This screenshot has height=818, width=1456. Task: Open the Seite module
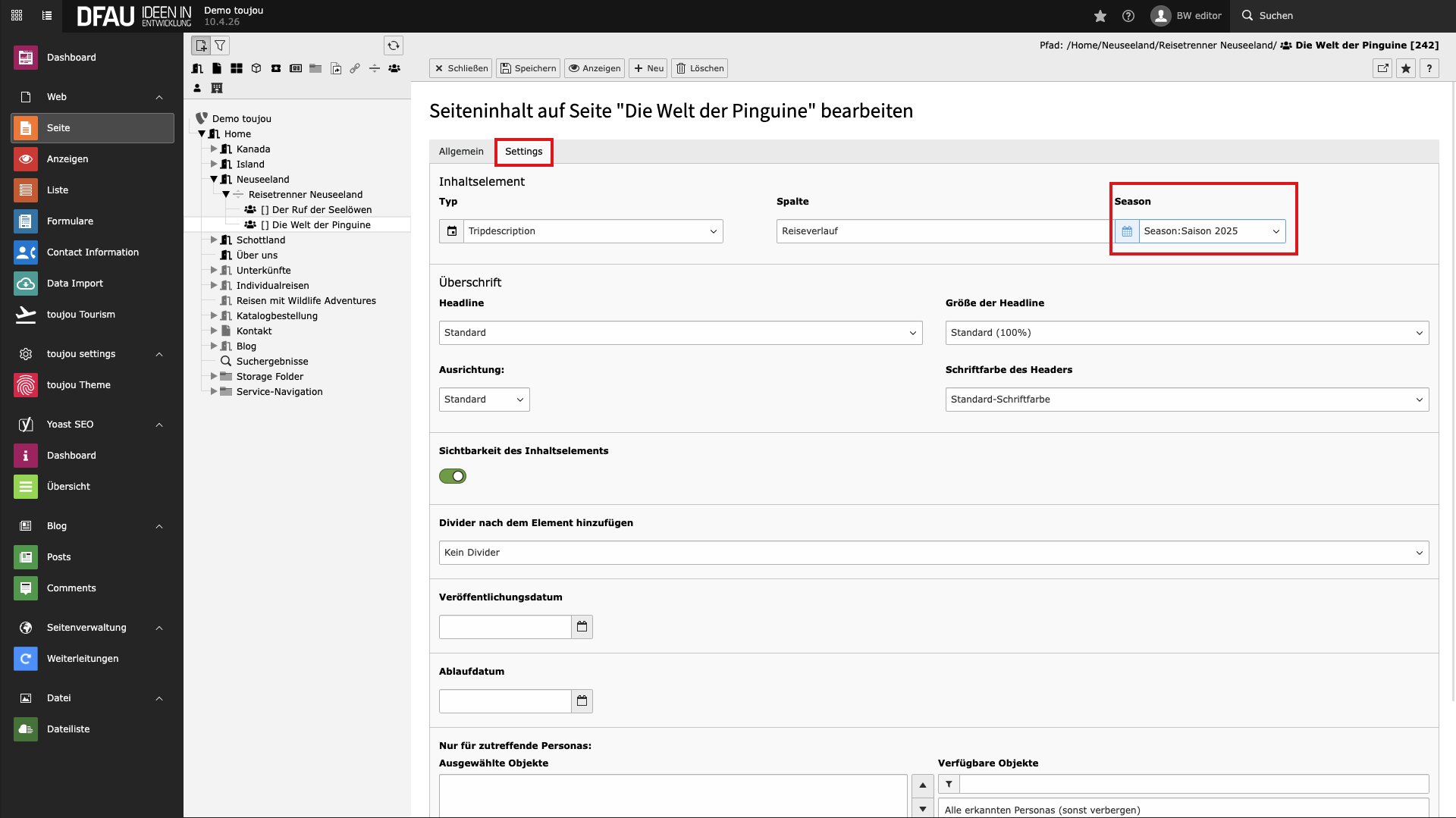tap(93, 128)
